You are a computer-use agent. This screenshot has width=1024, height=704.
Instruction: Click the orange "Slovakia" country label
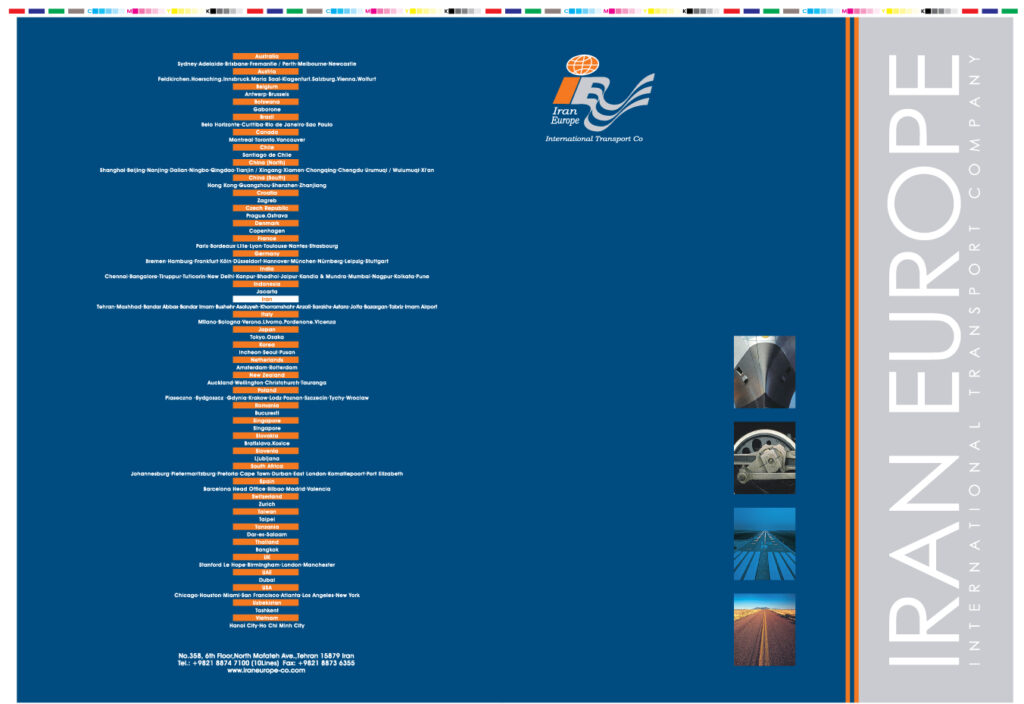click(266, 436)
